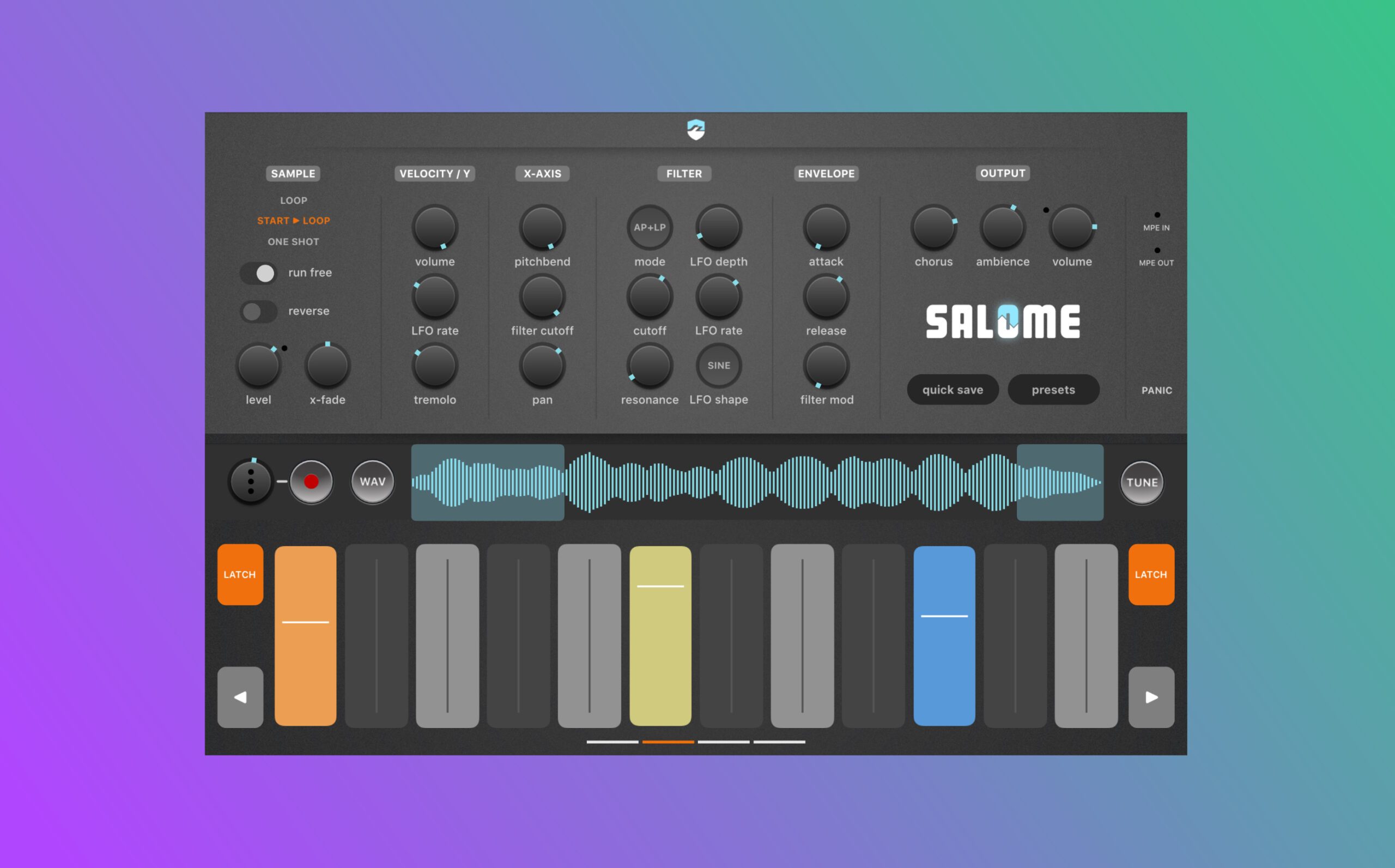The width and height of the screenshot is (1395, 868).
Task: Click the middle of the waveform display
Action: (757, 482)
